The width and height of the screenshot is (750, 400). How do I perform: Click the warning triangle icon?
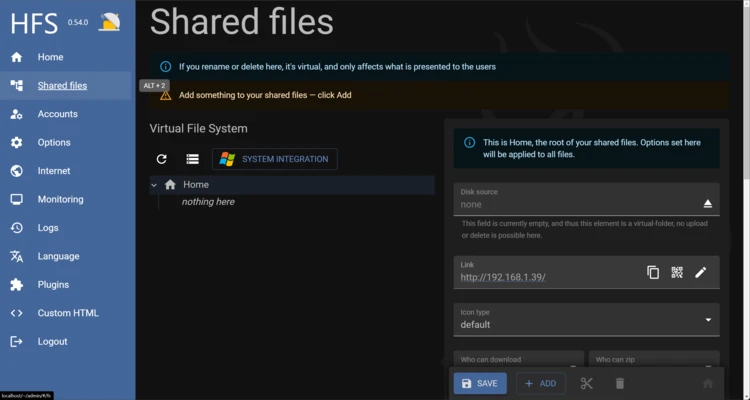coord(165,95)
